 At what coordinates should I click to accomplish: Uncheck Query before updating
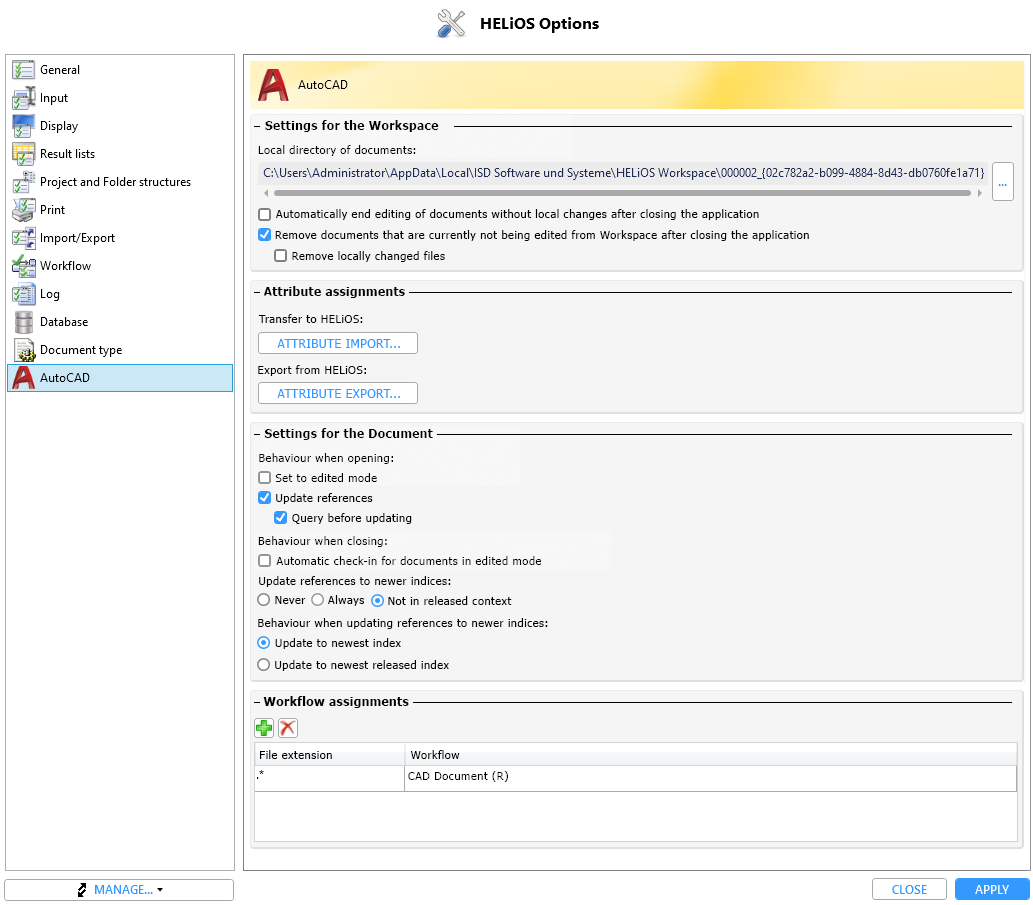point(281,518)
